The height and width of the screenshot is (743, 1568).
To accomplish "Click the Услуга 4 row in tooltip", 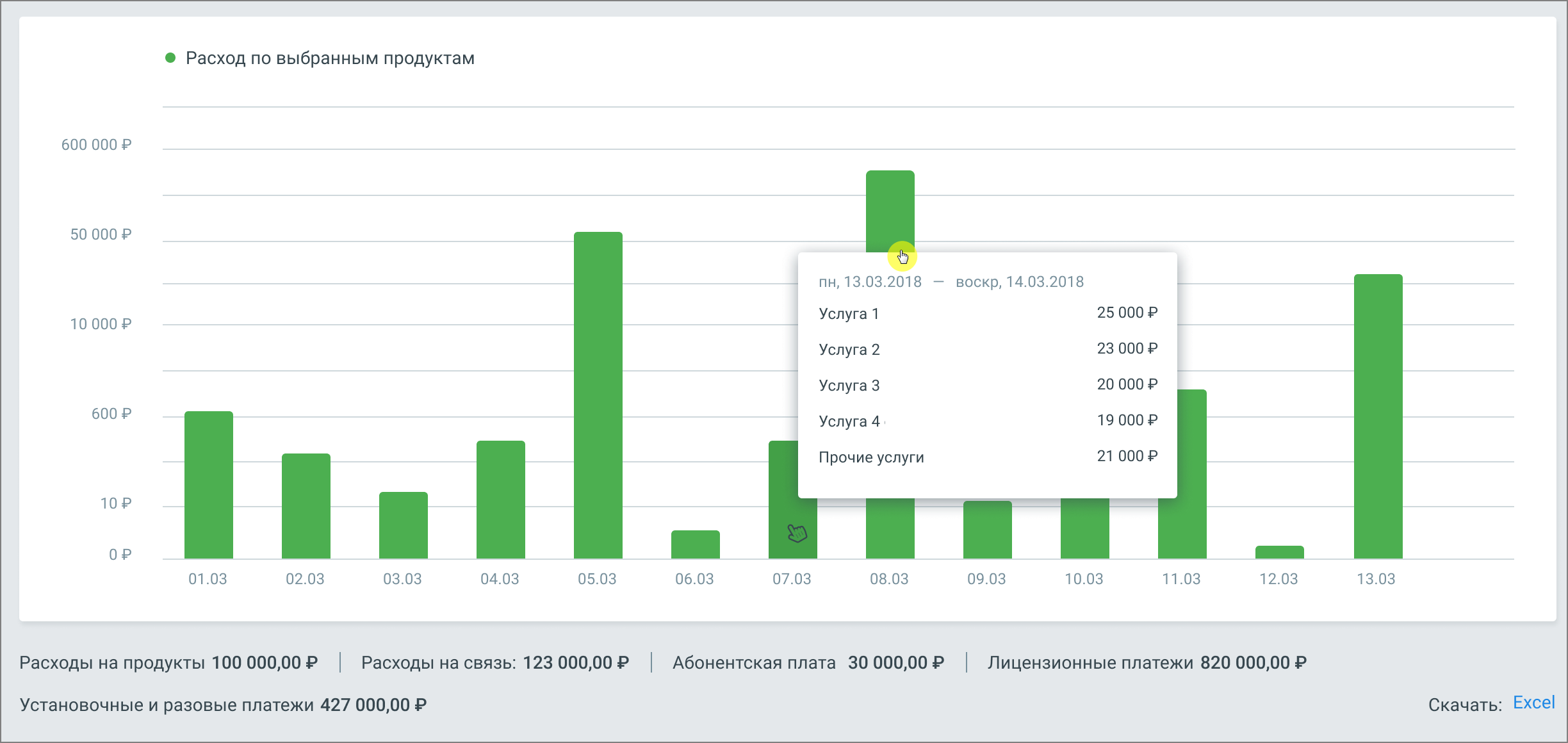I will [988, 421].
